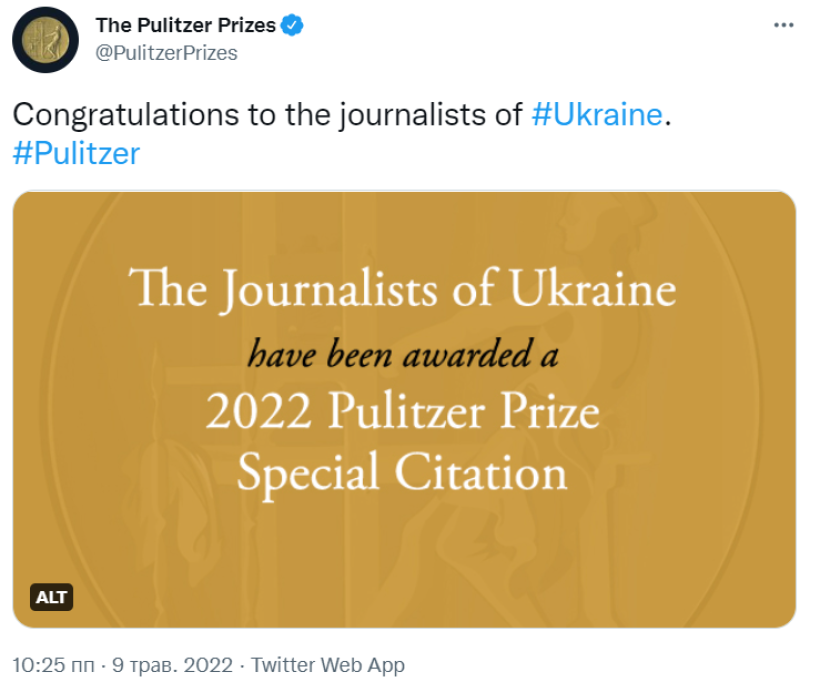Image resolution: width=820 pixels, height=682 pixels.
Task: Click the 'have been awarded a' italic text
Action: (x=403, y=354)
